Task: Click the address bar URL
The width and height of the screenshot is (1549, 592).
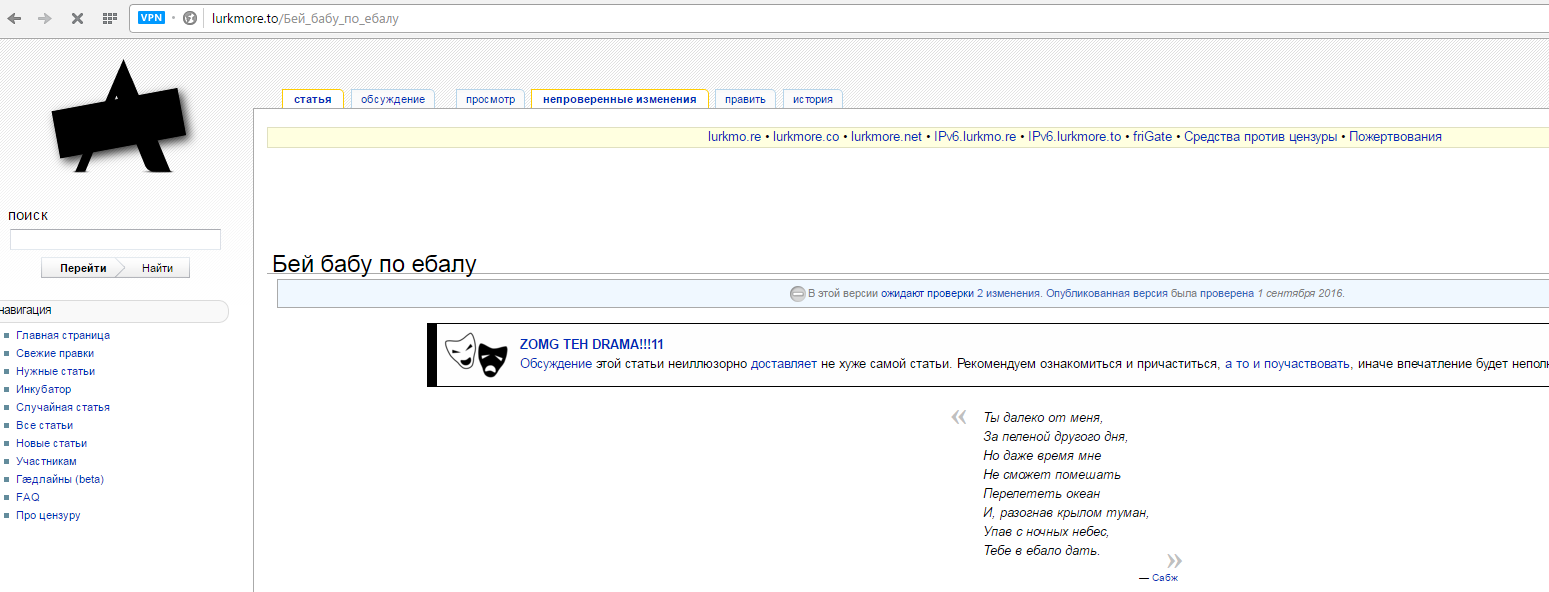Action: (305, 18)
